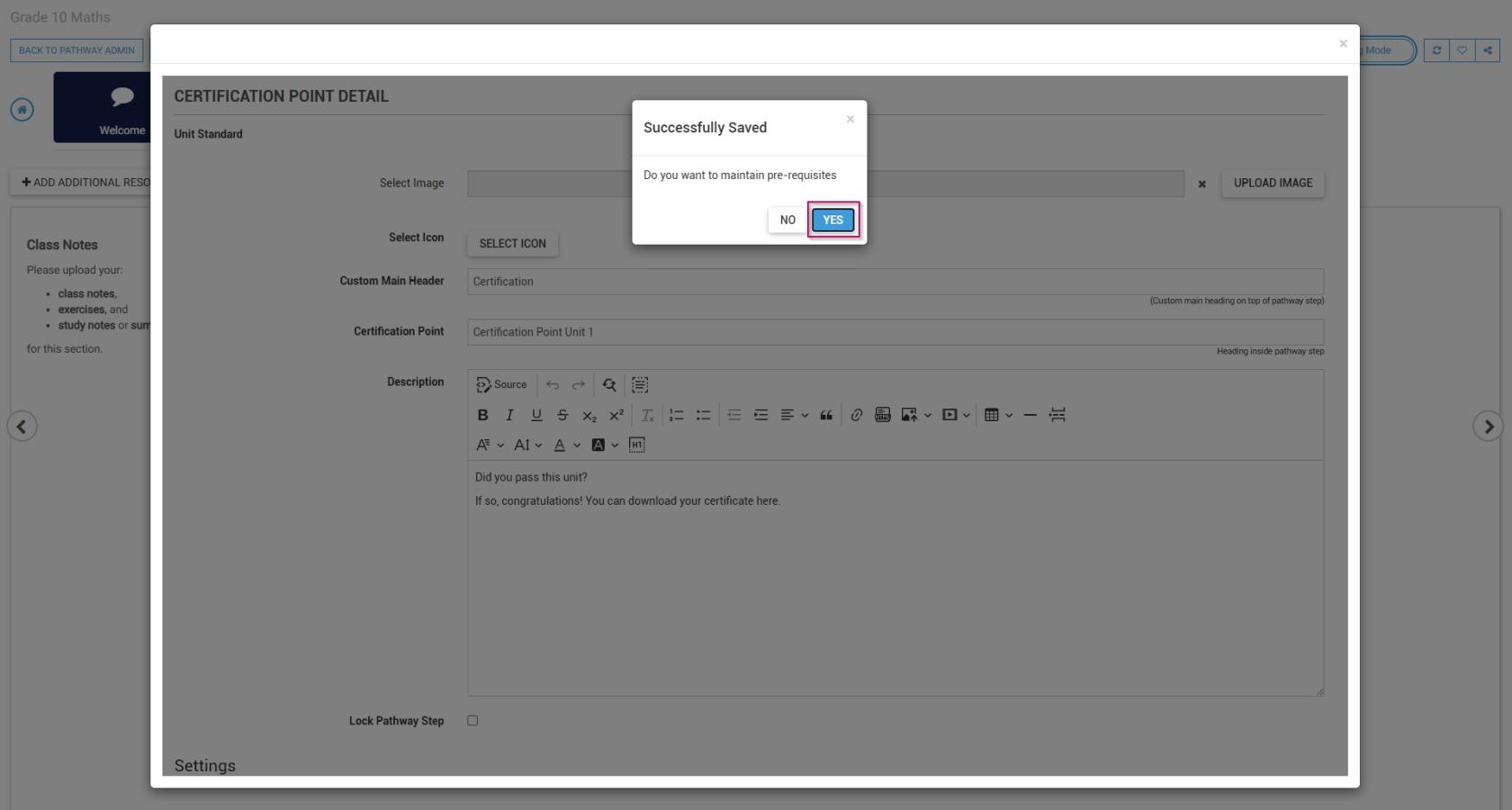Insert a numbered list
This screenshot has height=810, width=1512.
[676, 415]
